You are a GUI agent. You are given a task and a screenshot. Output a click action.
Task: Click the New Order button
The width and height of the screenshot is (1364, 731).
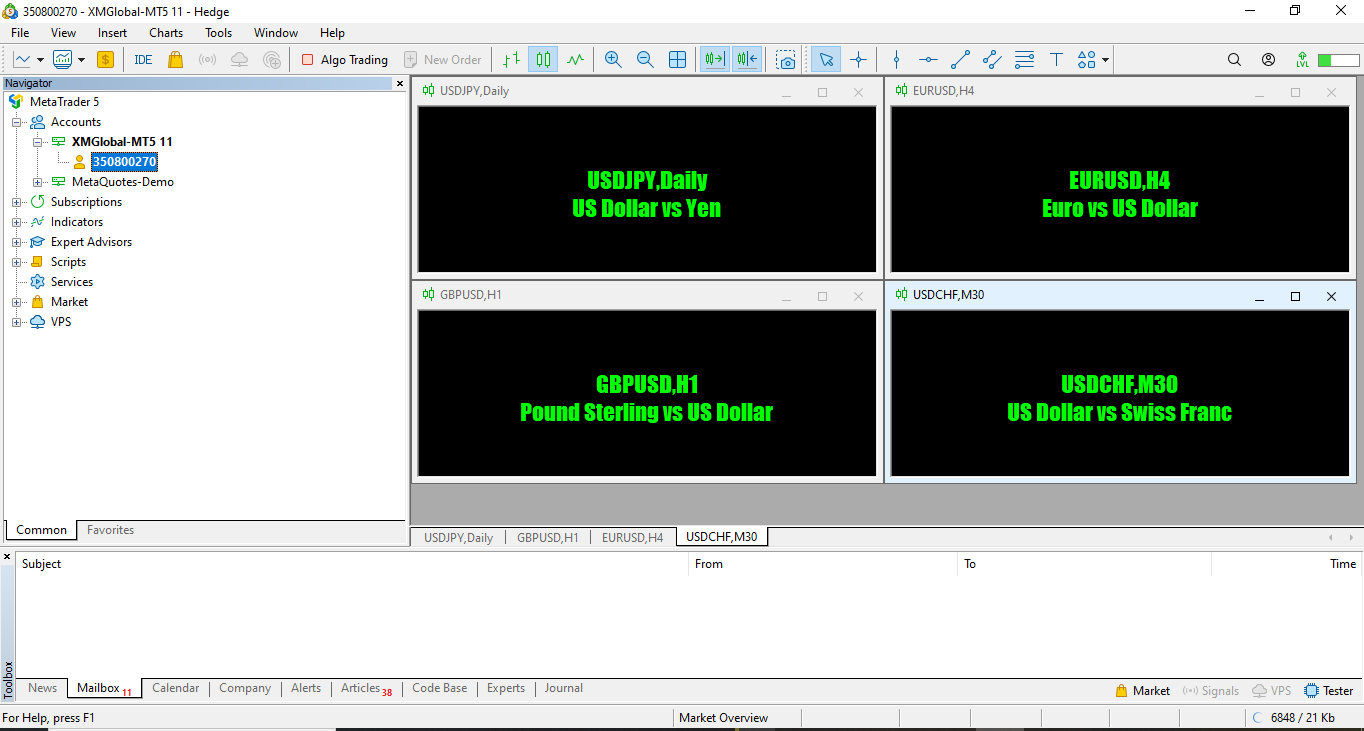442,60
